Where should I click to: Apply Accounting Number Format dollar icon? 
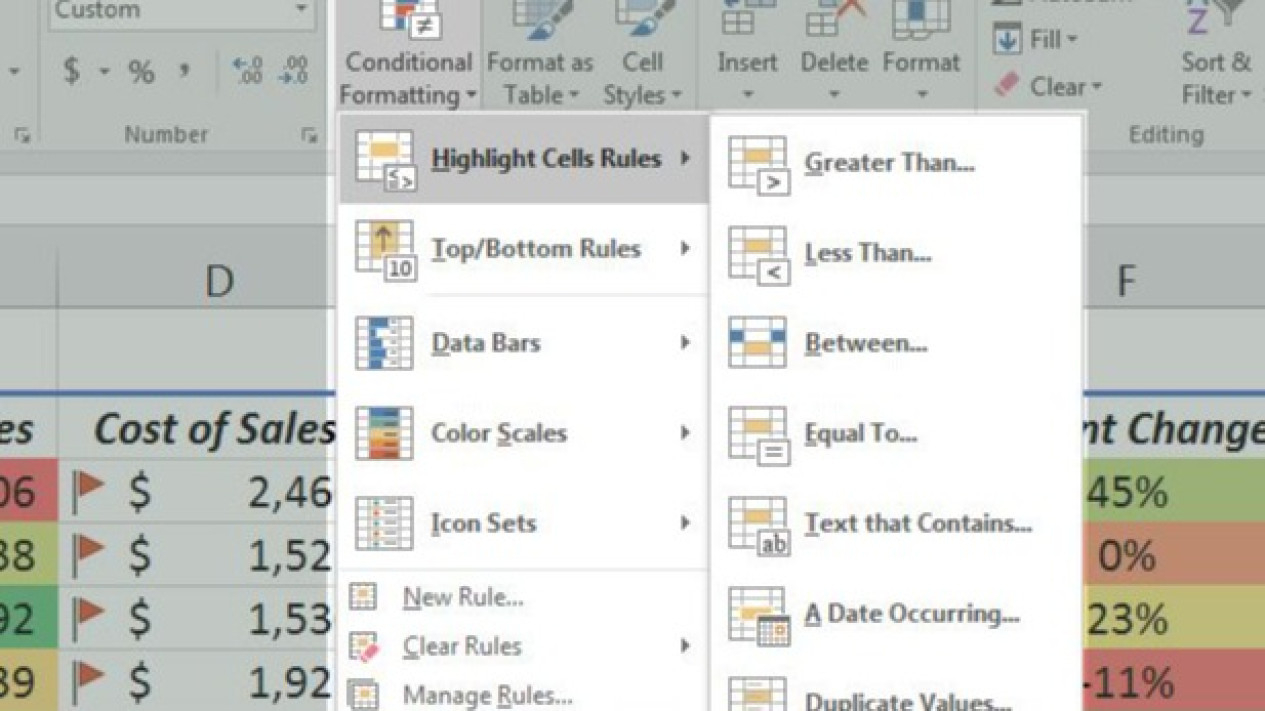coord(71,71)
